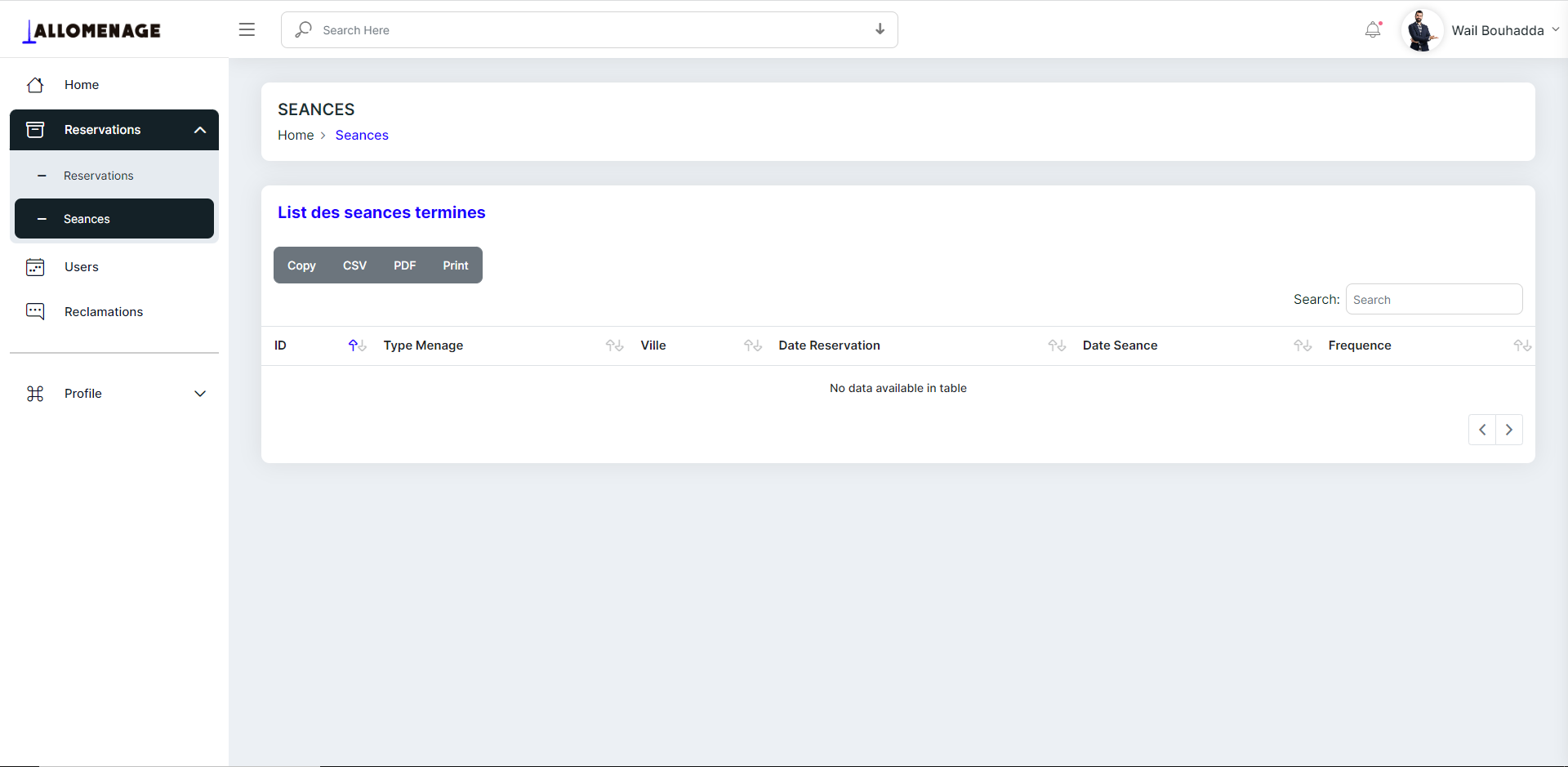
Task: Expand the Profile section chevron
Action: pyautogui.click(x=200, y=394)
